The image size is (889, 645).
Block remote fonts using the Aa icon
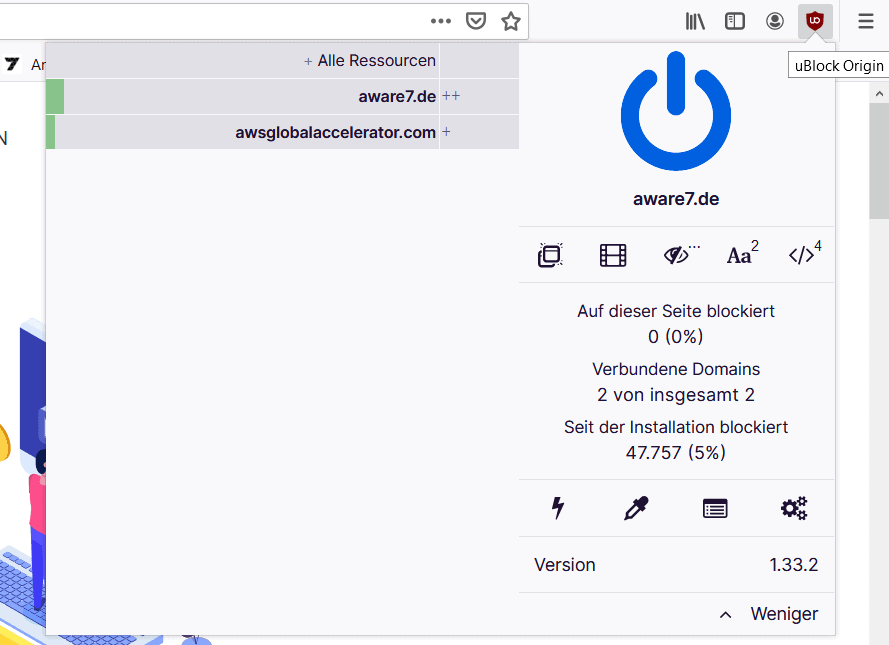[739, 256]
